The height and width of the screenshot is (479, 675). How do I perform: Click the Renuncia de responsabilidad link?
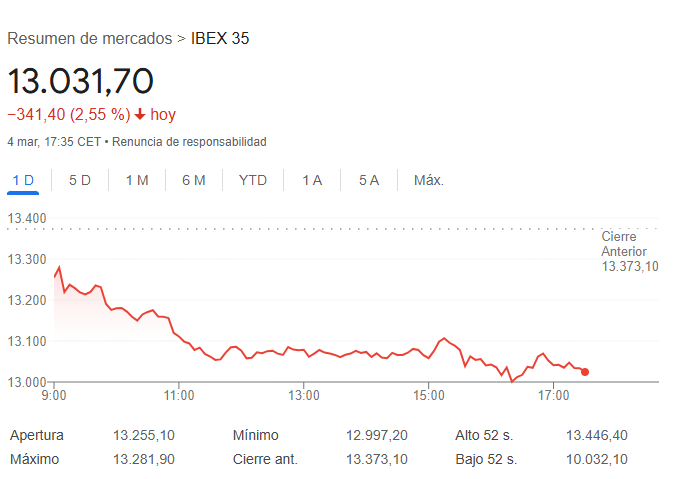(189, 142)
